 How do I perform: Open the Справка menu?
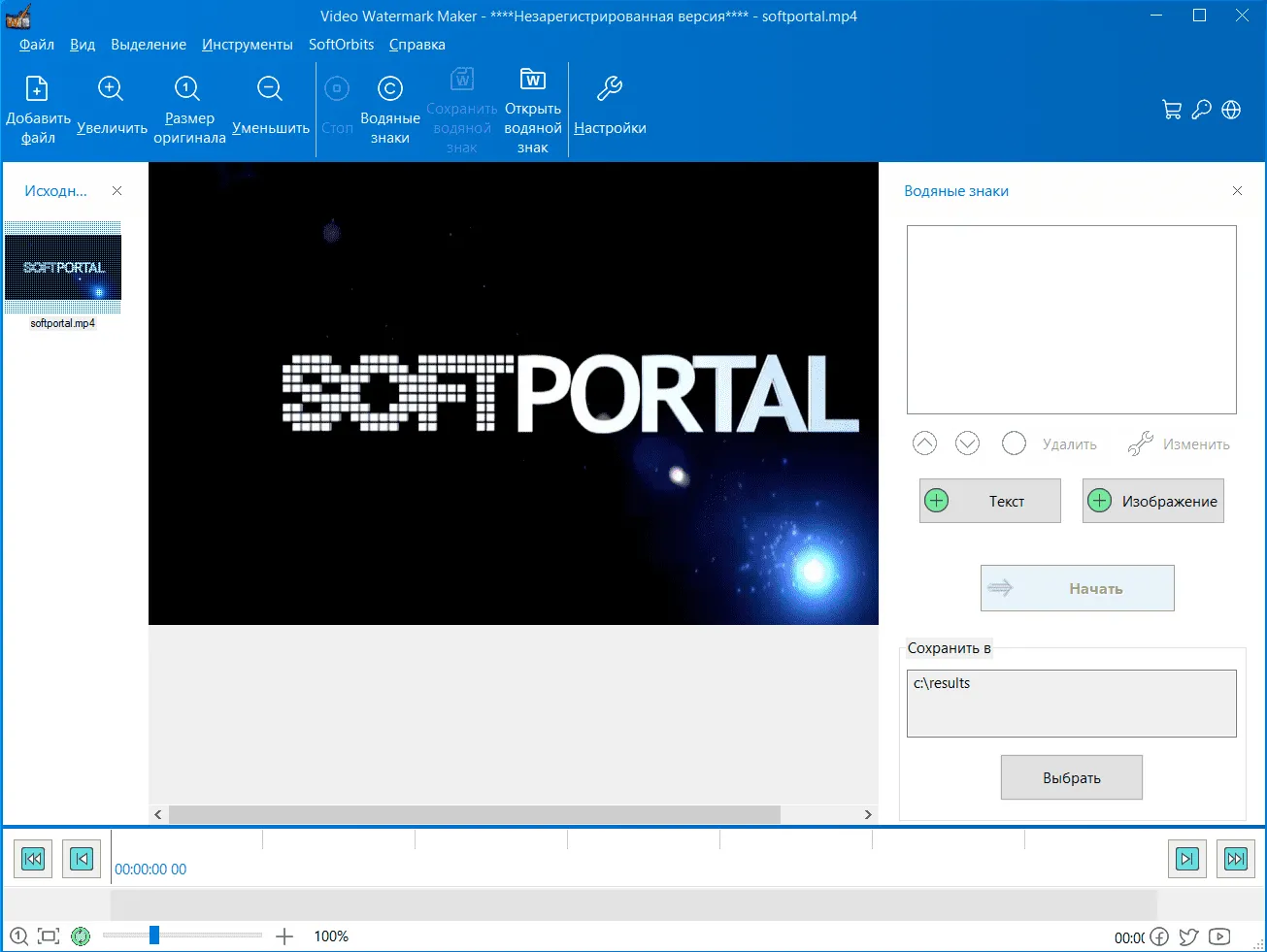tap(417, 45)
